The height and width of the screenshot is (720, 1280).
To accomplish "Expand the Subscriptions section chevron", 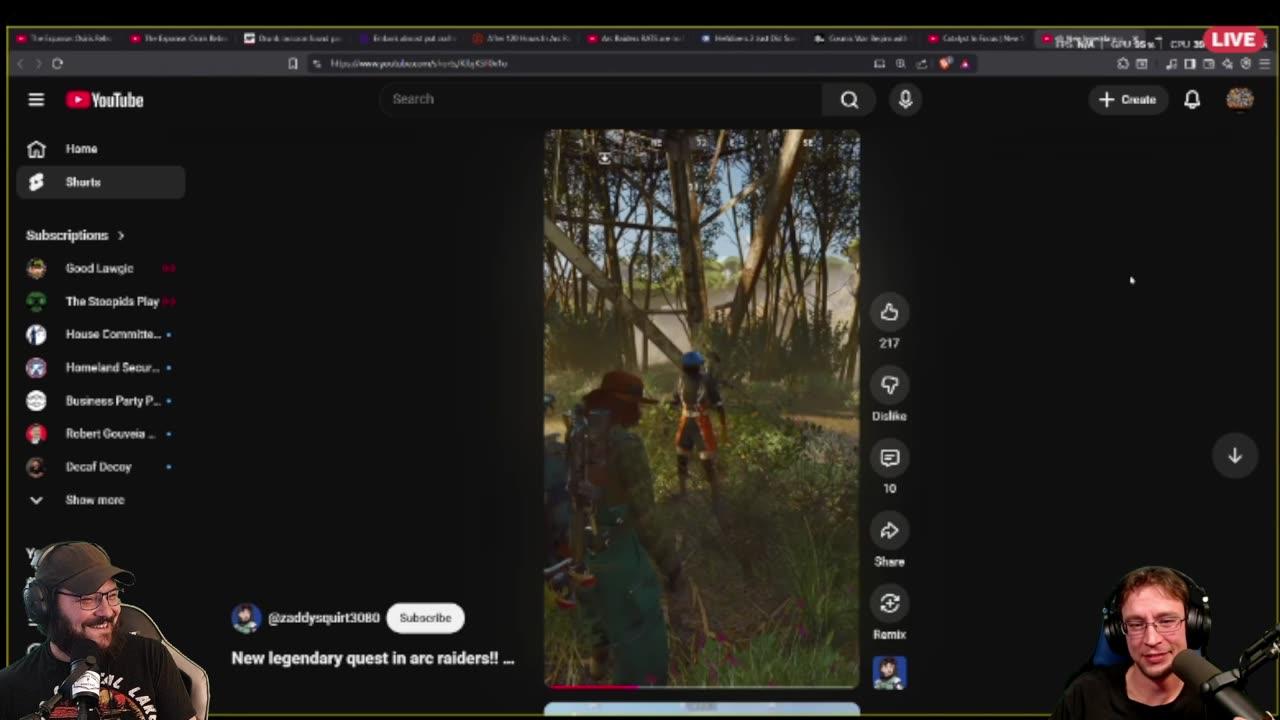I will point(121,236).
